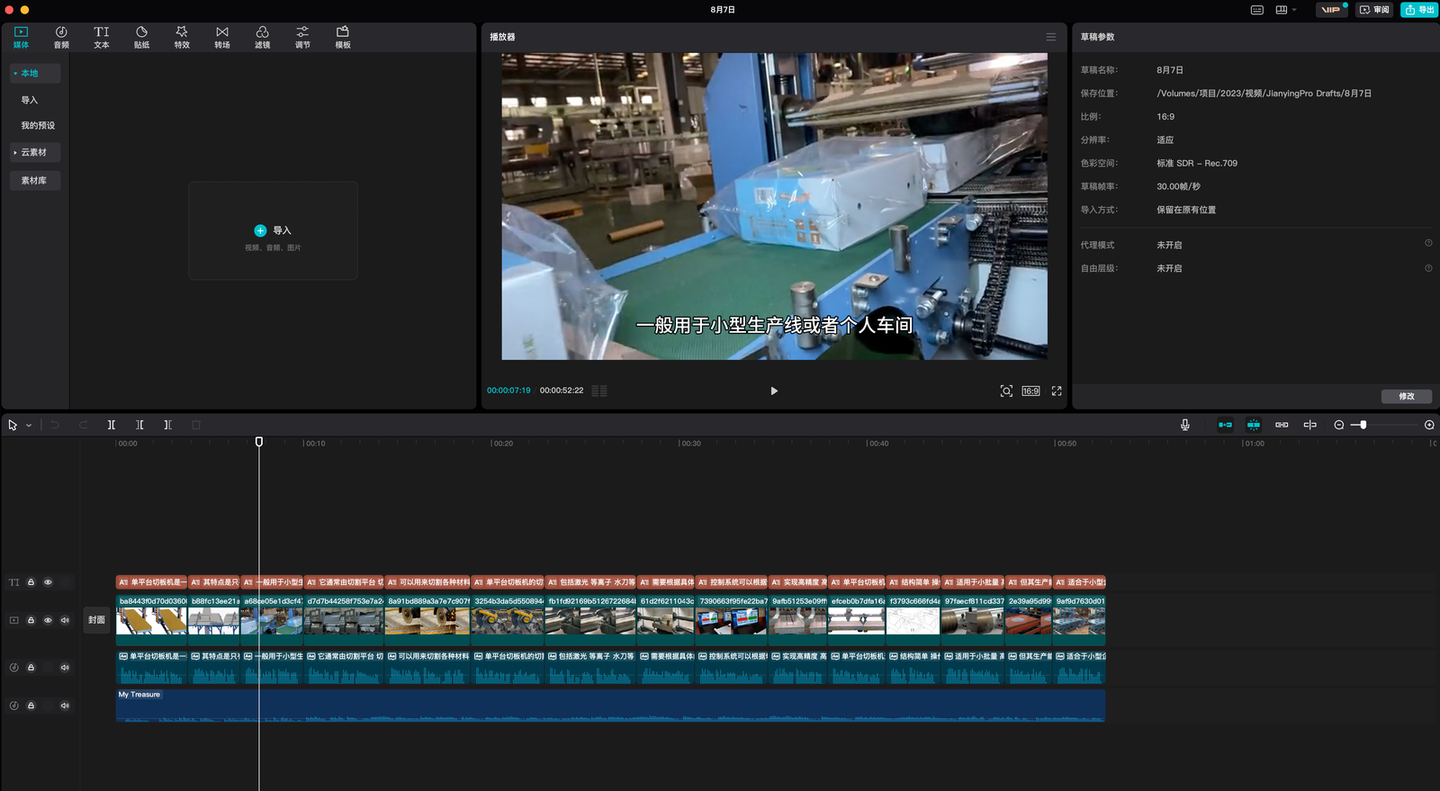Open the 特效 effects panel
The height and width of the screenshot is (791, 1440).
181,37
